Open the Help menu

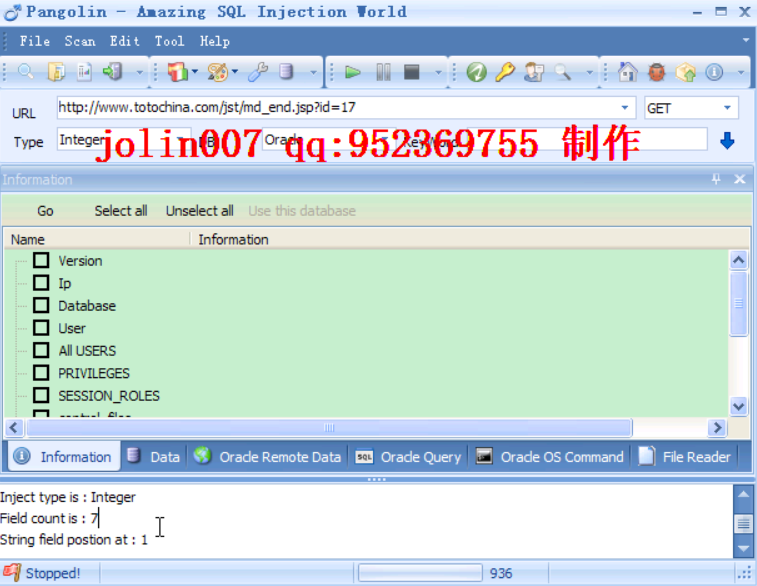215,41
